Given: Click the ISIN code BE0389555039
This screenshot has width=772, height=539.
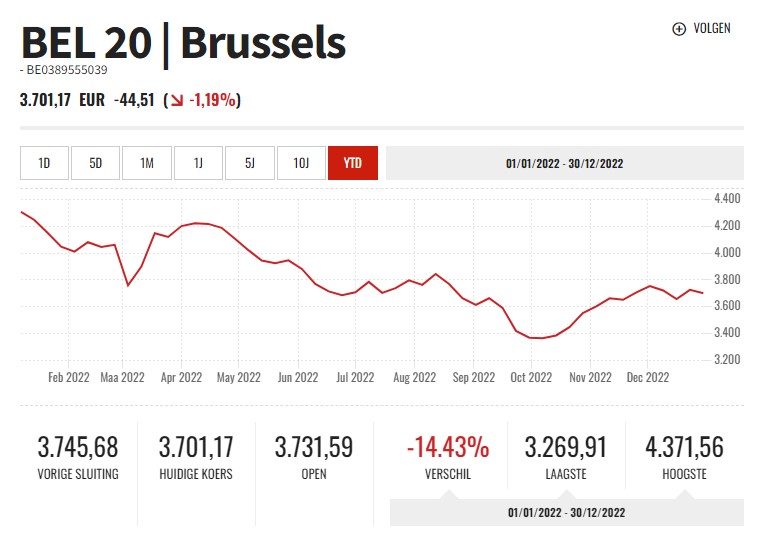Looking at the screenshot, I should [66, 70].
